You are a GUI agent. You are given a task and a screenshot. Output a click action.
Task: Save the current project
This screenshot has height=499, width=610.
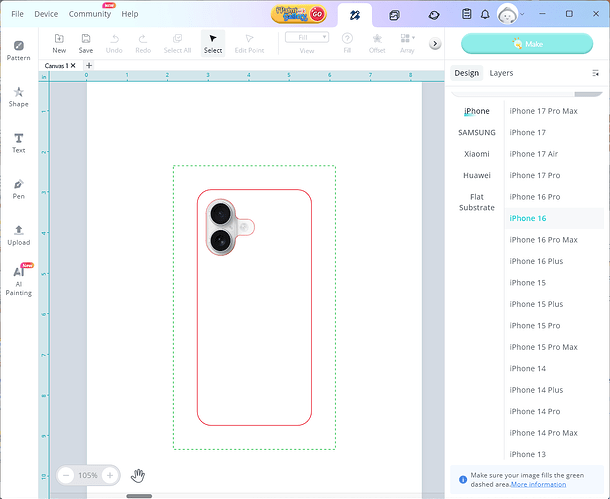[x=86, y=43]
